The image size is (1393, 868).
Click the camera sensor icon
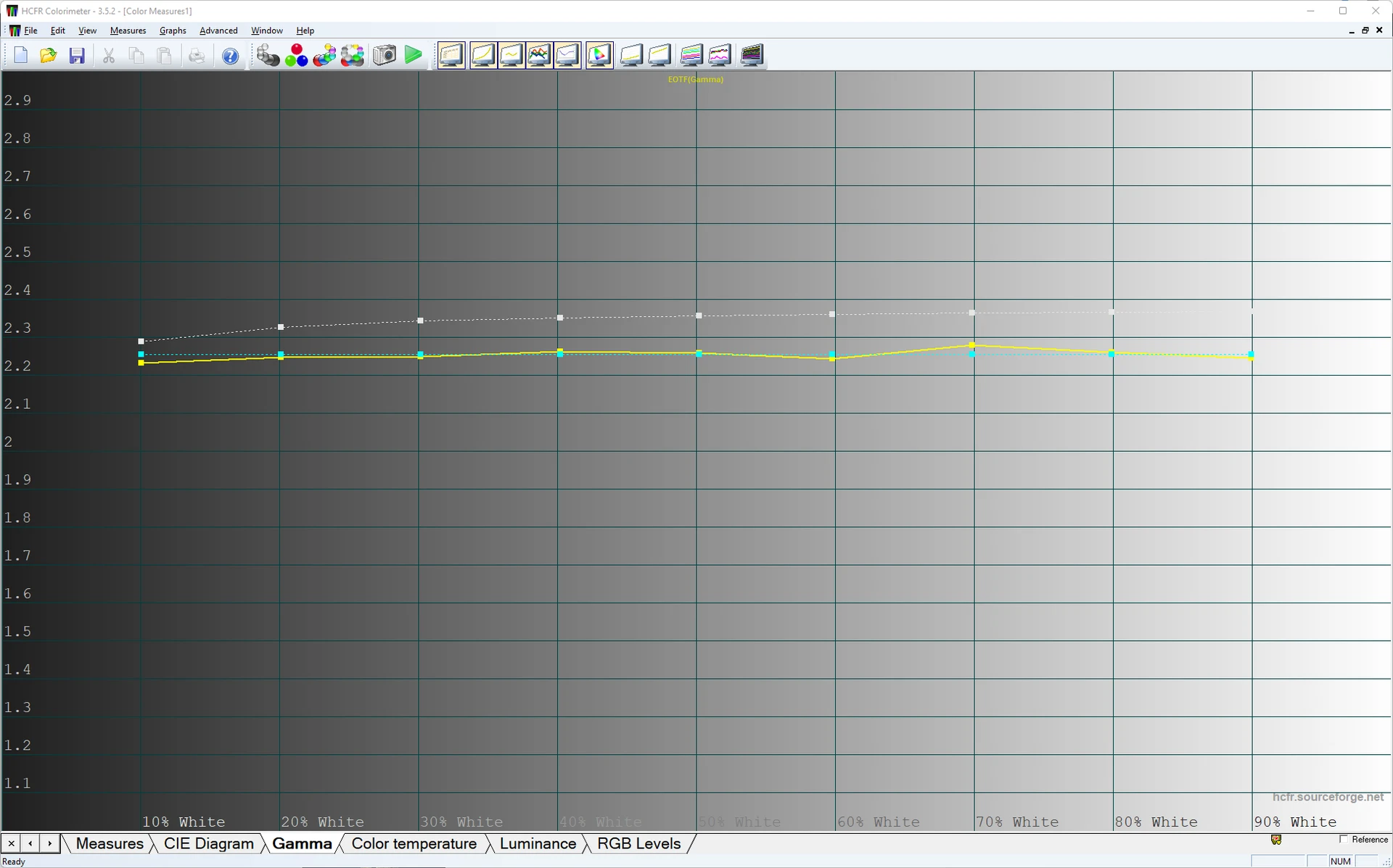pyautogui.click(x=385, y=55)
